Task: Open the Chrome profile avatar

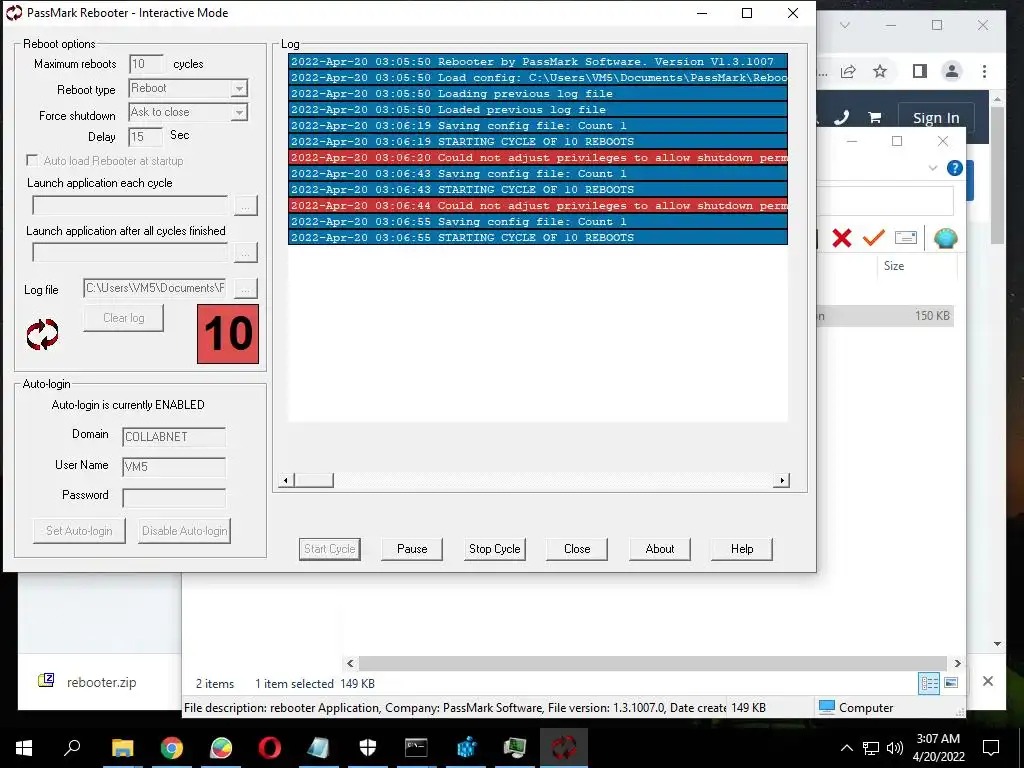Action: pyautogui.click(x=952, y=71)
